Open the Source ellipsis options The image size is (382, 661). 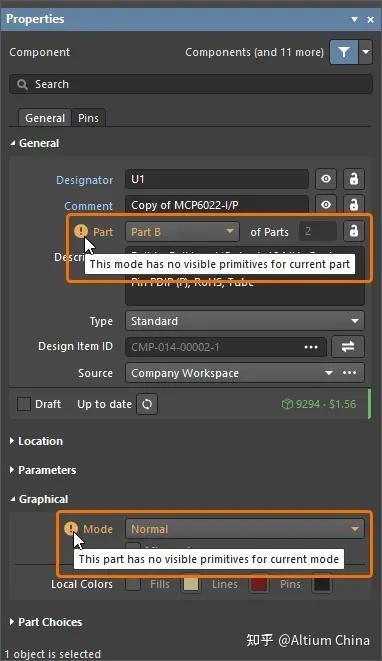coord(350,373)
